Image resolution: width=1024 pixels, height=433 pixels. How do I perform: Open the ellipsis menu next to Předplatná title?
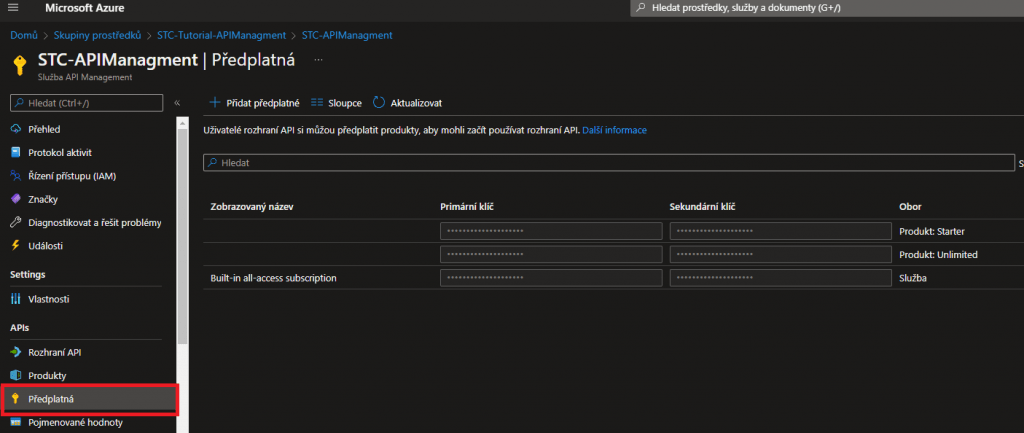319,60
